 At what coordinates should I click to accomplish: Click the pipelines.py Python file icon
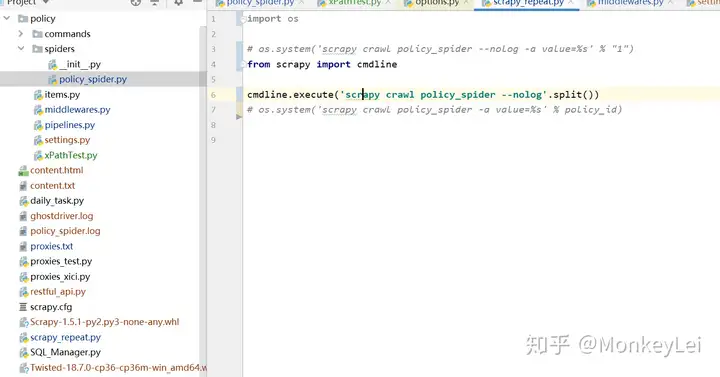[38, 125]
